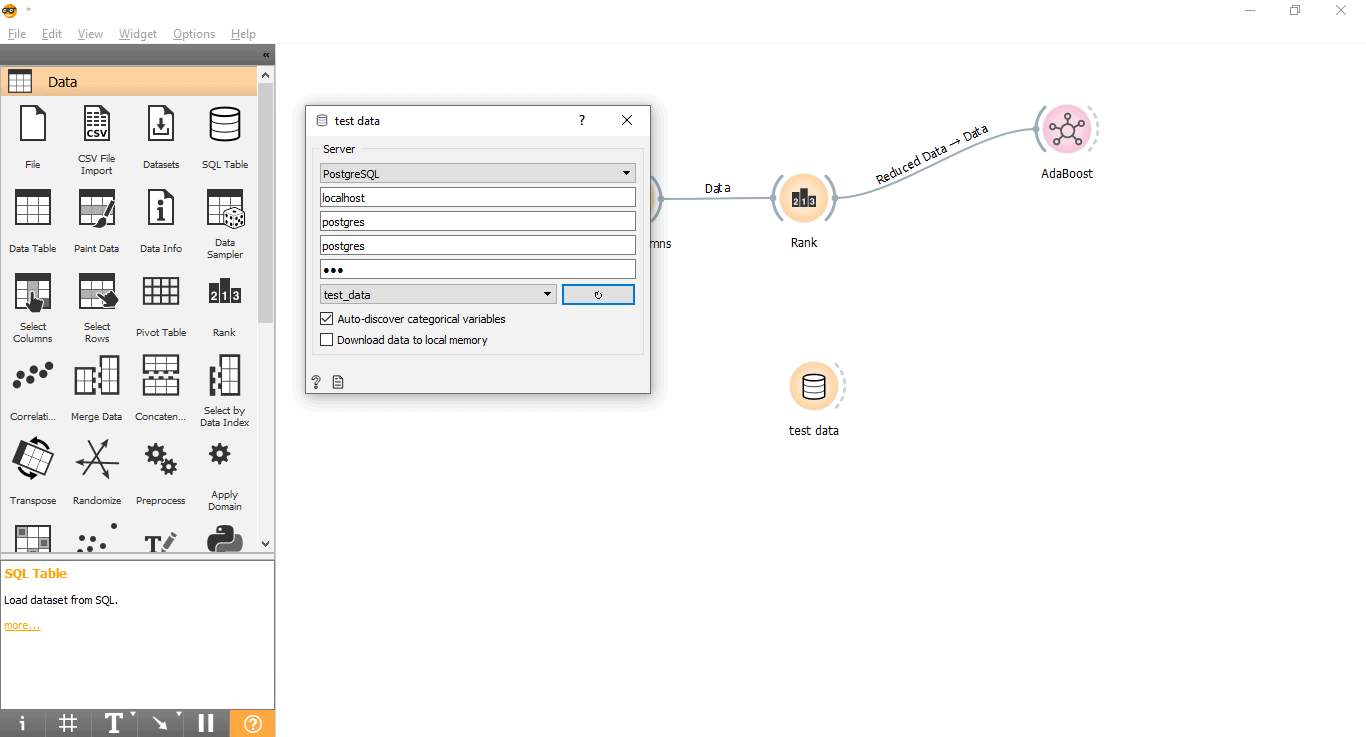Viewport: 1366px width, 737px height.
Task: Expand the test_data table dropdown
Action: pos(439,294)
